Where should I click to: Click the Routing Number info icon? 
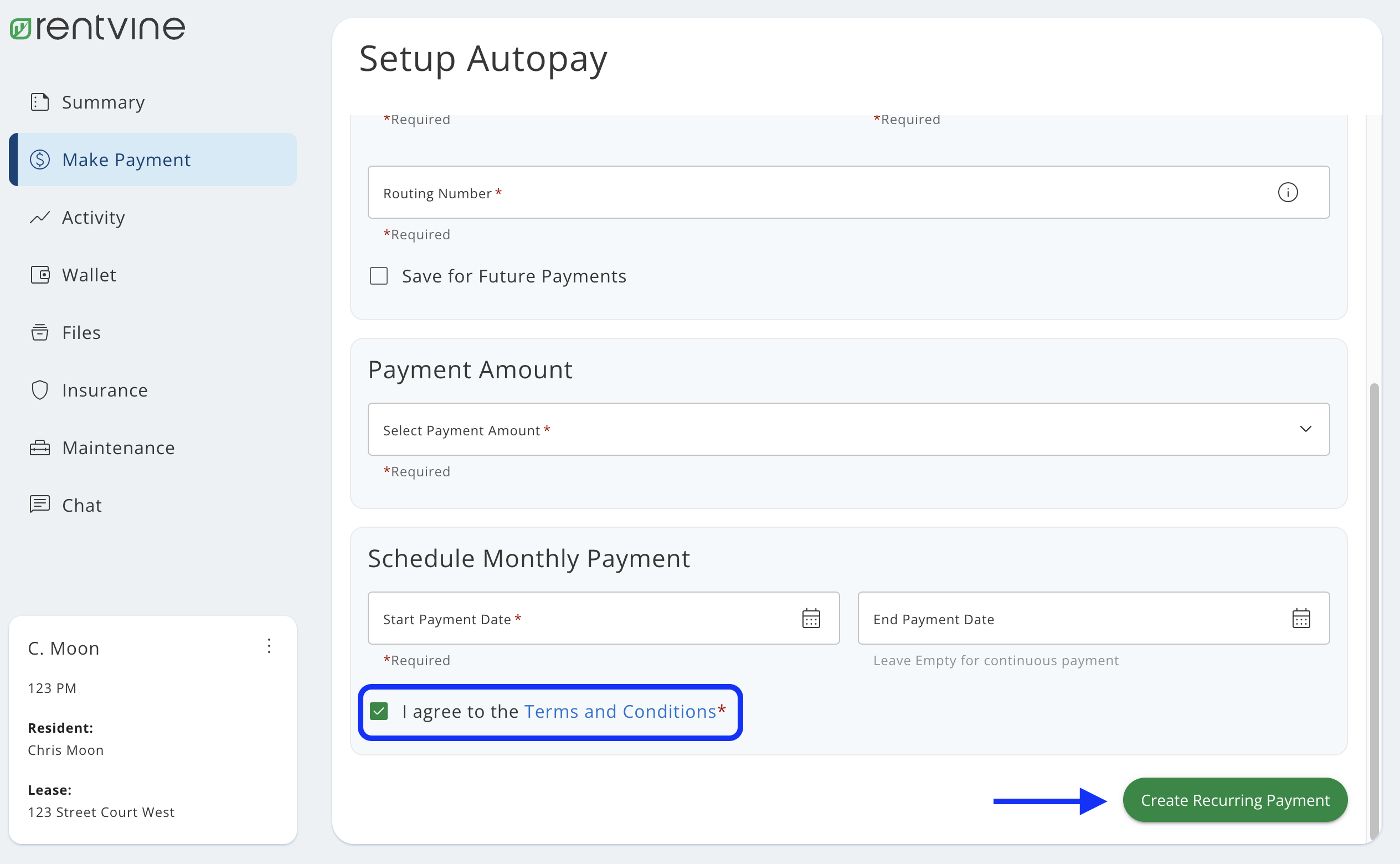click(x=1288, y=193)
